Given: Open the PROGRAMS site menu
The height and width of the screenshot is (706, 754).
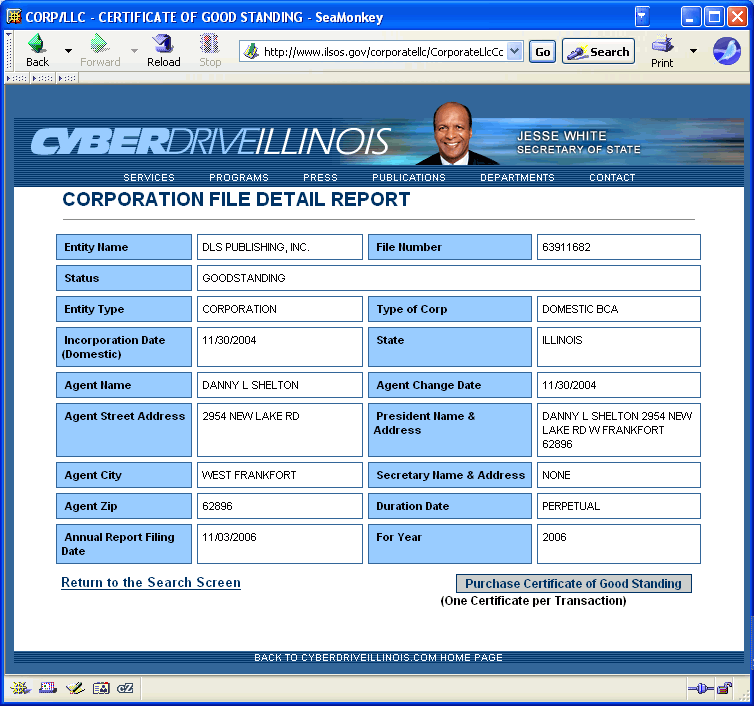Looking at the screenshot, I should [239, 177].
